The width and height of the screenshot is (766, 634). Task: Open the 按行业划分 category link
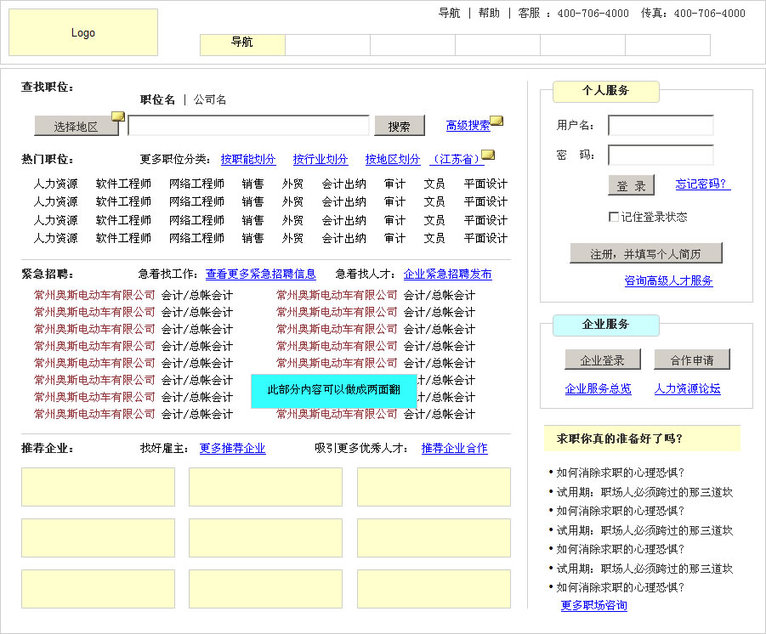click(320, 159)
